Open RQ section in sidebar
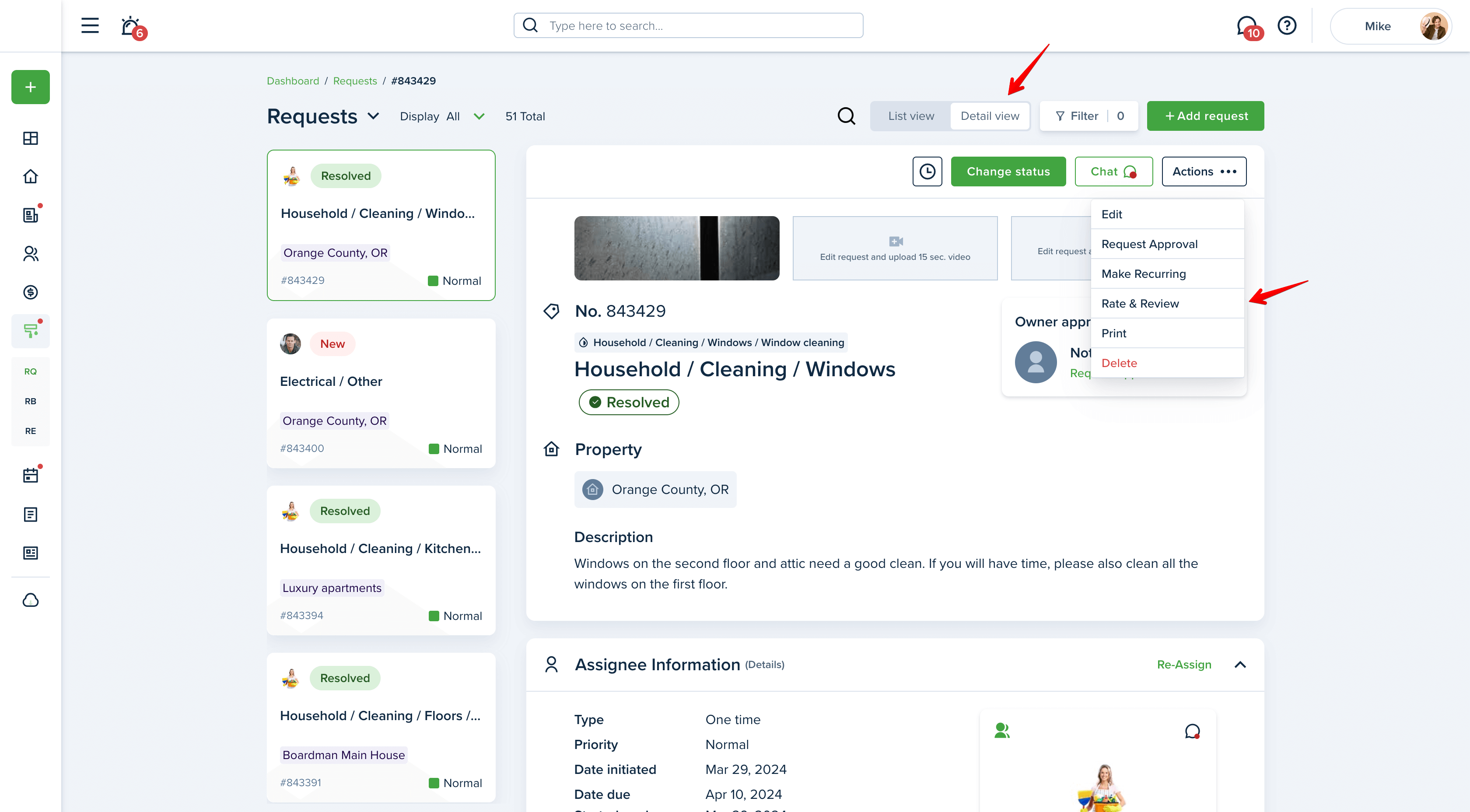Screen dimensions: 1470x812 31,371
